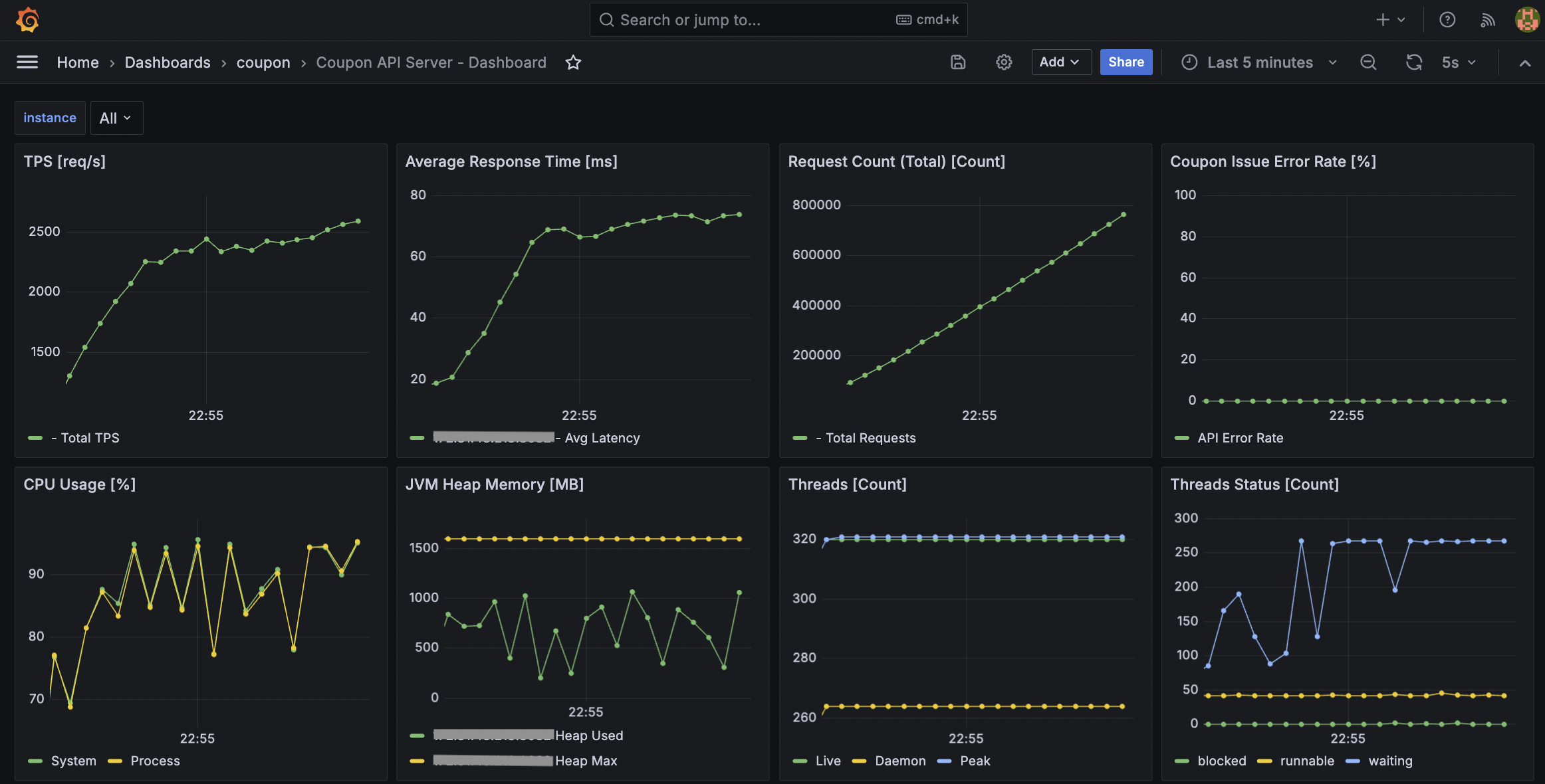The width and height of the screenshot is (1545, 784).
Task: Open dashboard settings gear icon
Action: pos(1004,62)
